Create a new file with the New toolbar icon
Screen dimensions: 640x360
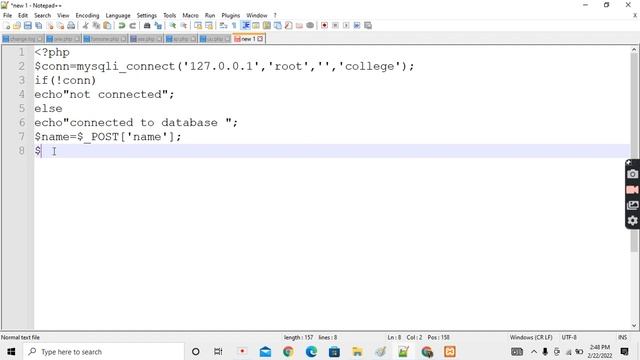(7, 26)
